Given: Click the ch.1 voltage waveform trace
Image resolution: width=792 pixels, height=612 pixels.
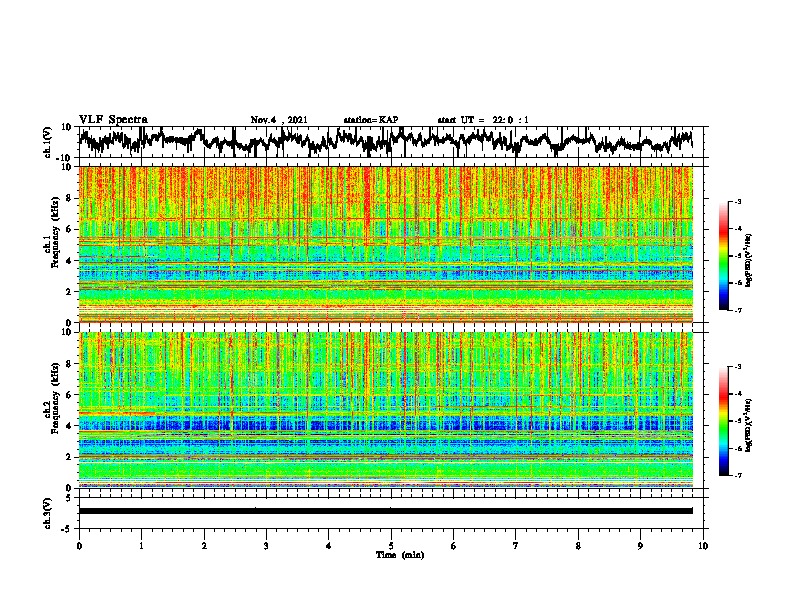Looking at the screenshot, I should pos(385,142).
